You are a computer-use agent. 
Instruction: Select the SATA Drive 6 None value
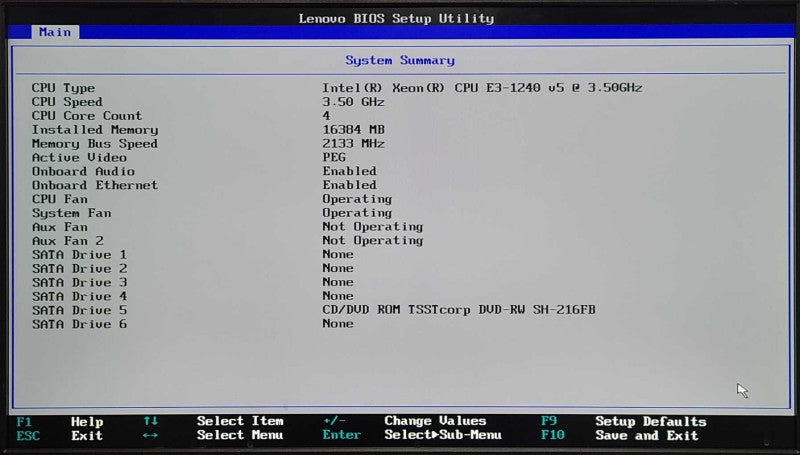[x=338, y=323]
